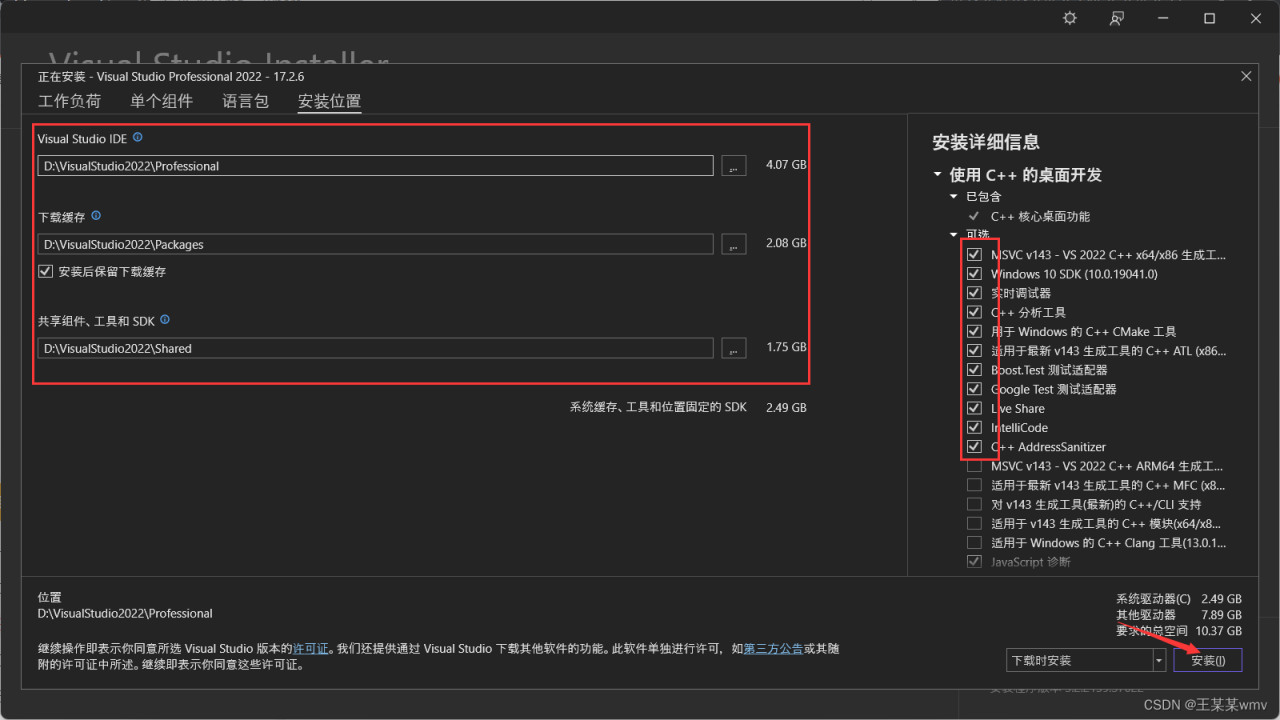
Task: Switch to the 工作负荷 tab
Action: [x=70, y=101]
